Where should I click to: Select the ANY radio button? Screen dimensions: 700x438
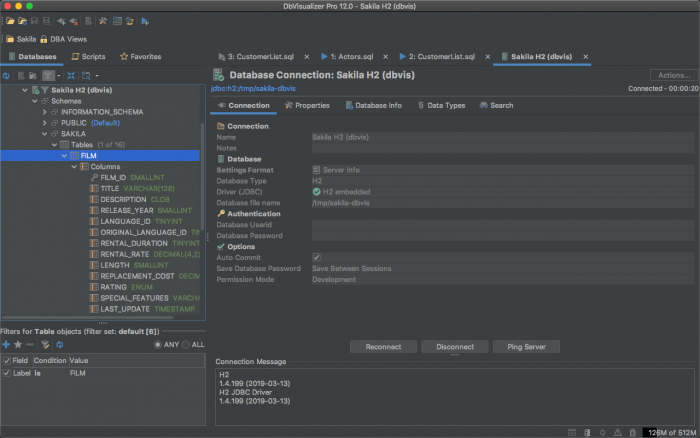click(157, 345)
